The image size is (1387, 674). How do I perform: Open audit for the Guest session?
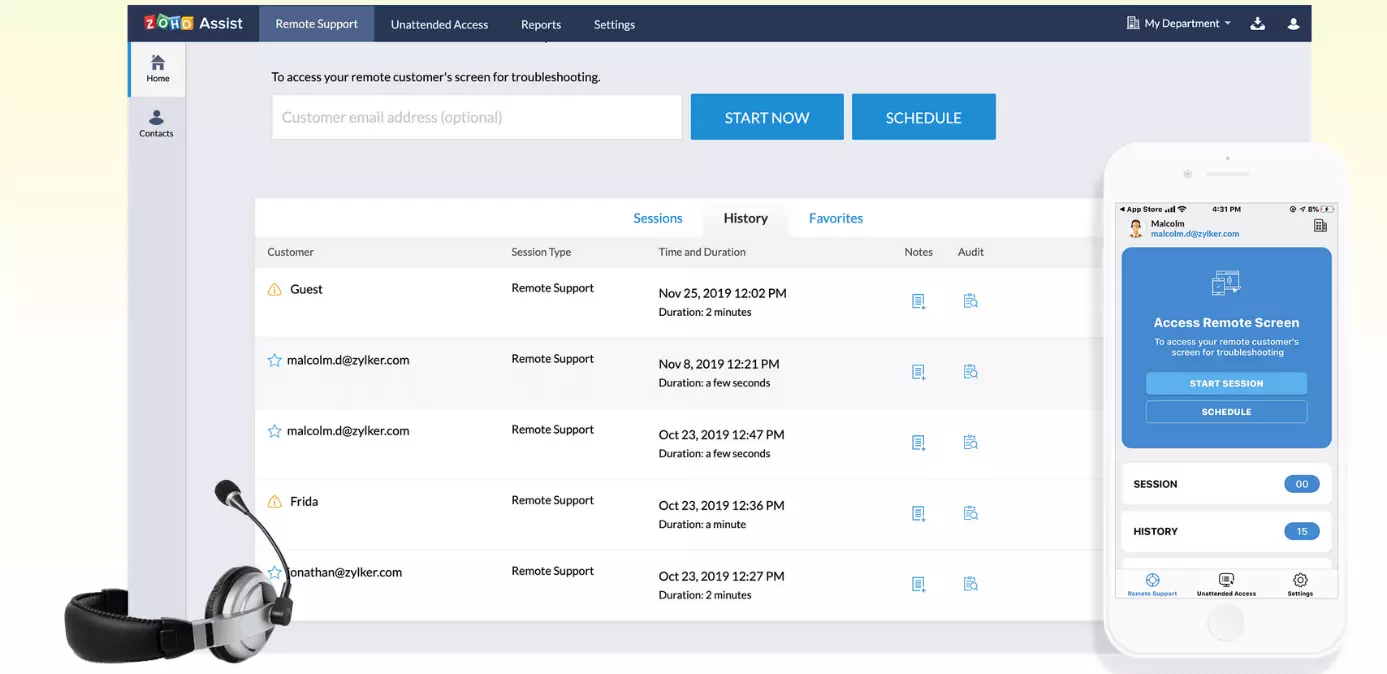[x=970, y=301]
